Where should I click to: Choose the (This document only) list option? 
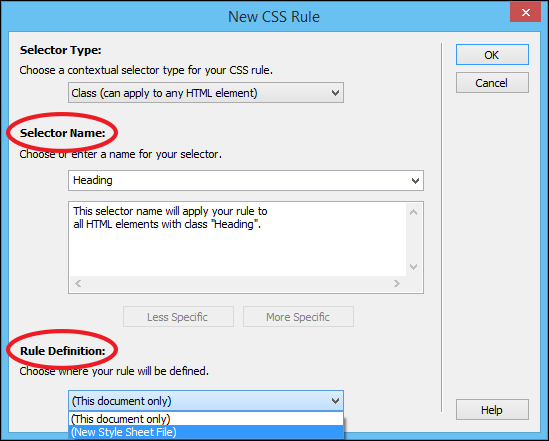click(x=206, y=419)
